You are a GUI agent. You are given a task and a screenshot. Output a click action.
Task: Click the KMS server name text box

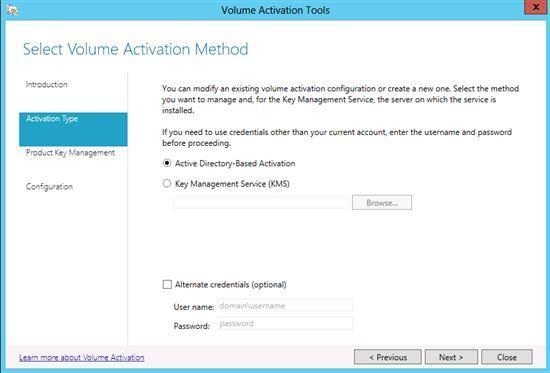point(261,203)
